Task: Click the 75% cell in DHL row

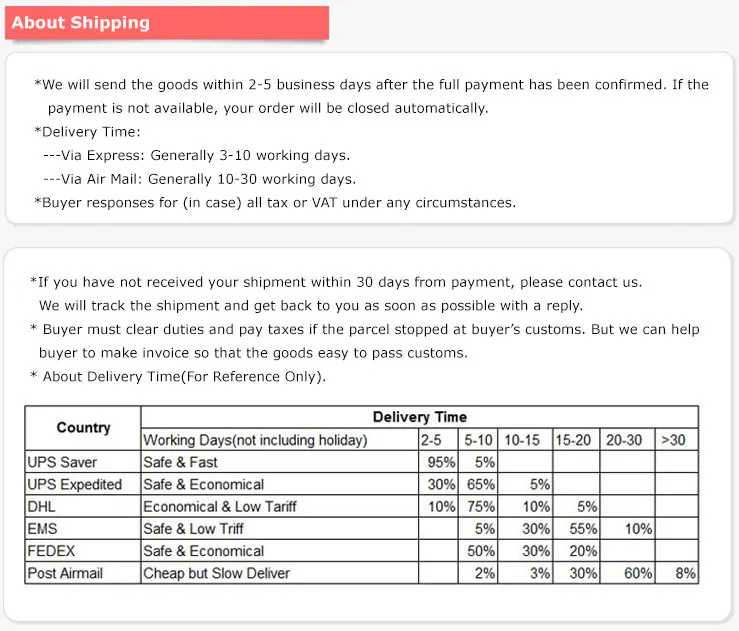Action: coord(478,507)
